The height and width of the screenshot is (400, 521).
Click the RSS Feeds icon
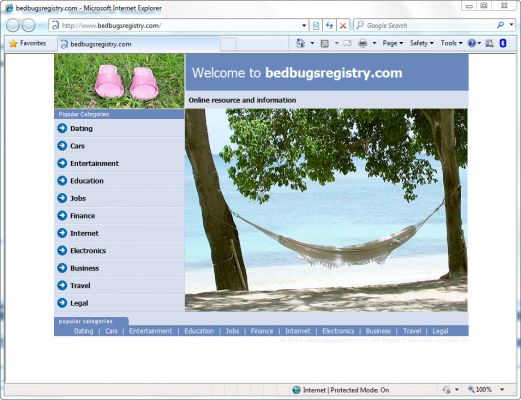click(x=324, y=43)
